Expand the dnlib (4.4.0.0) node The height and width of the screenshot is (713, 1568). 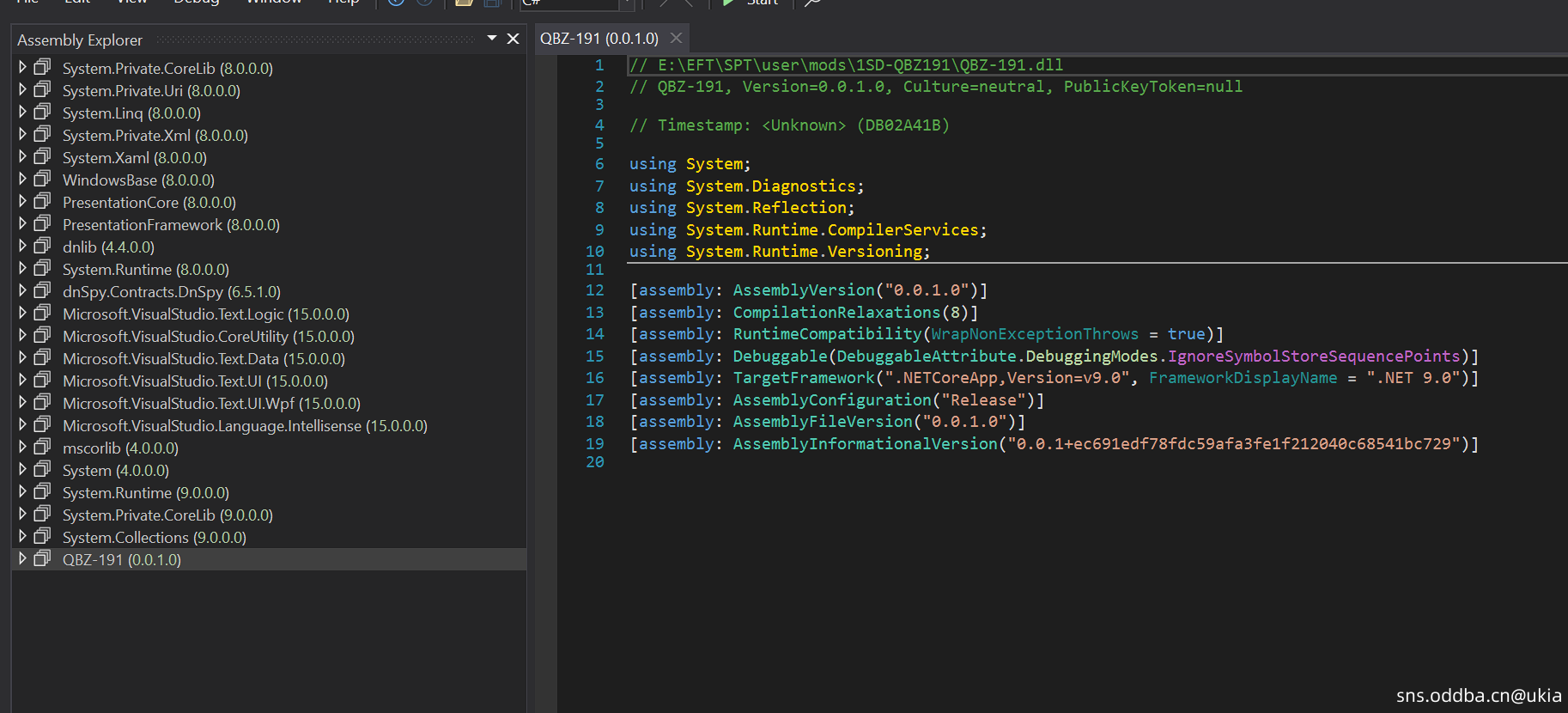pos(22,247)
